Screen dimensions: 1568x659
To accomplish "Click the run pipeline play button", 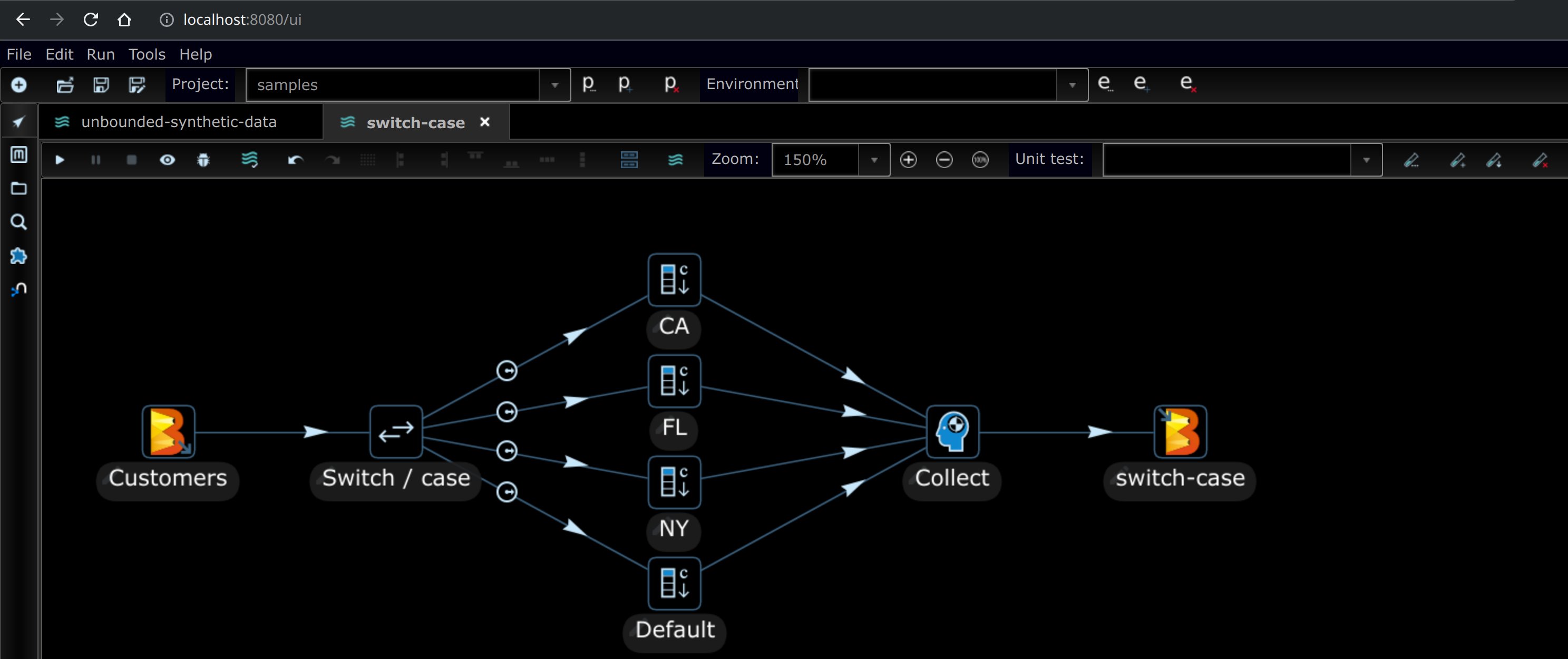I will click(x=60, y=160).
